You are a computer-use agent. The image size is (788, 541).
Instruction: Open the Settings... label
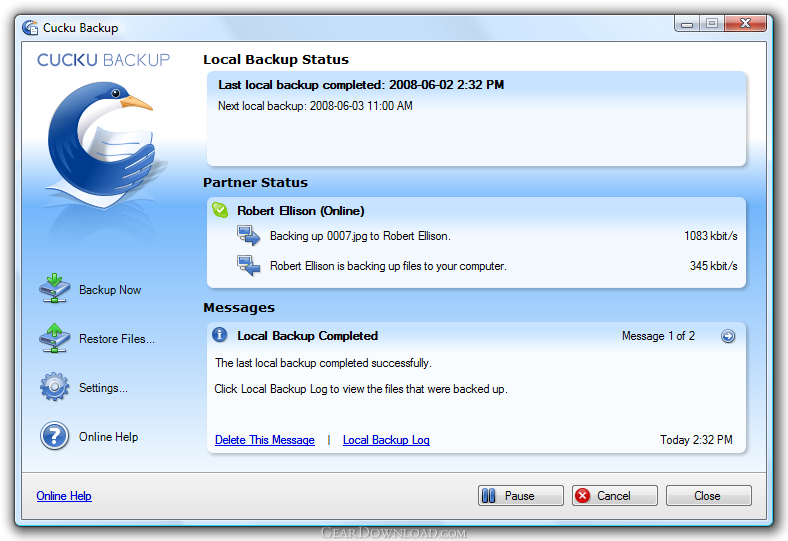tap(103, 388)
